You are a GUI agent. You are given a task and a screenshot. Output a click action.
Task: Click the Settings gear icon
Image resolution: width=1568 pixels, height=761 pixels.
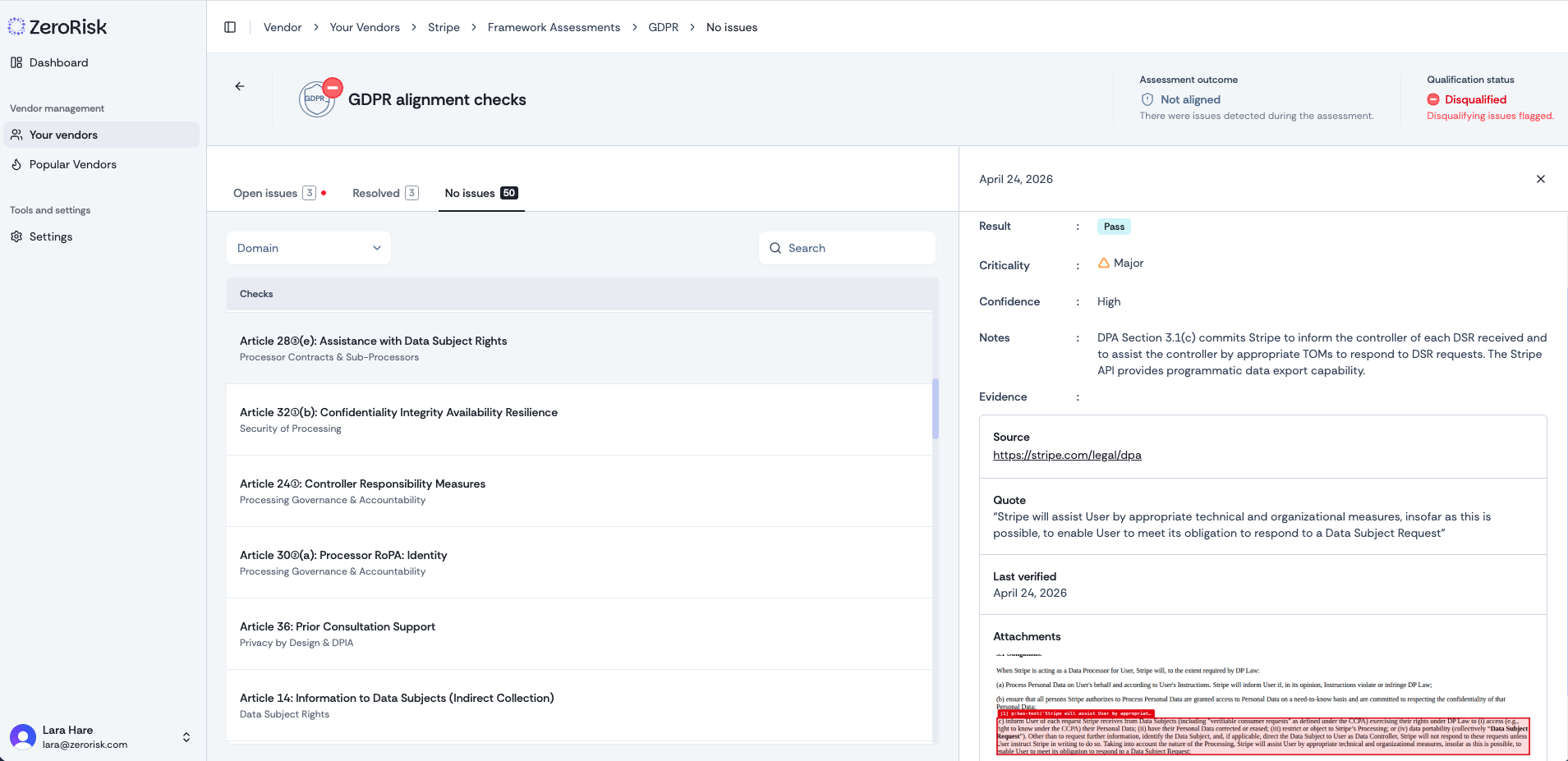(16, 236)
